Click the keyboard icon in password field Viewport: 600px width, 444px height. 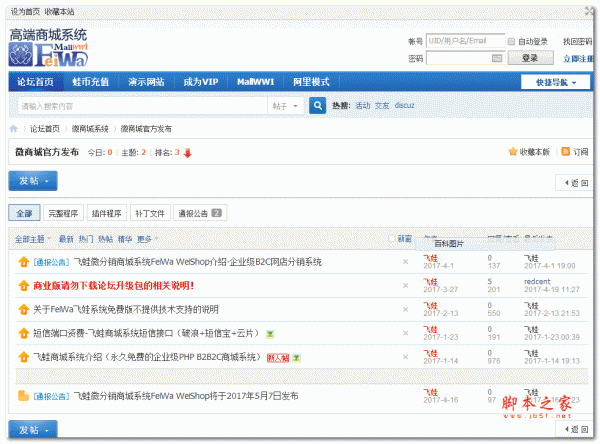(x=497, y=58)
